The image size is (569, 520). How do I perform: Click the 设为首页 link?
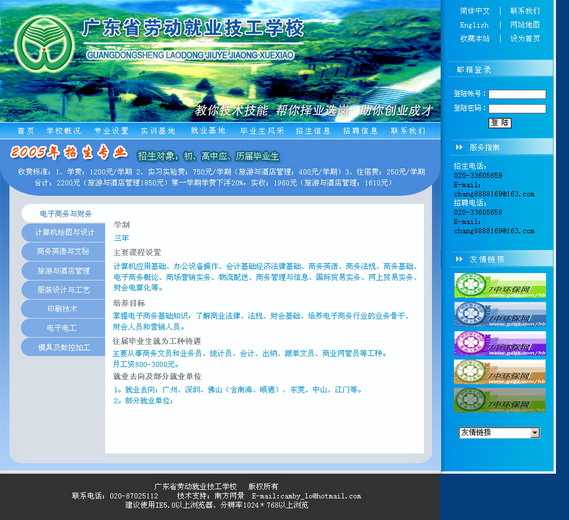click(x=525, y=38)
